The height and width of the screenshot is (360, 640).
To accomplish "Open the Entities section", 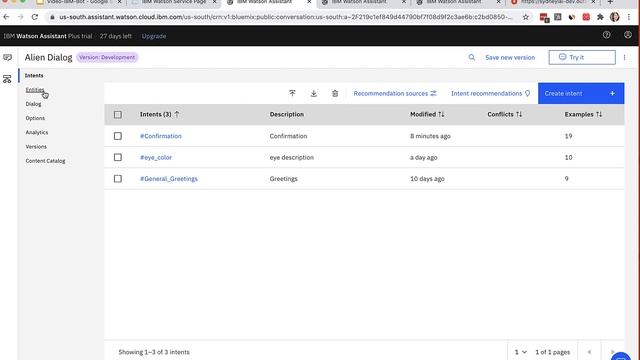I will pos(35,90).
